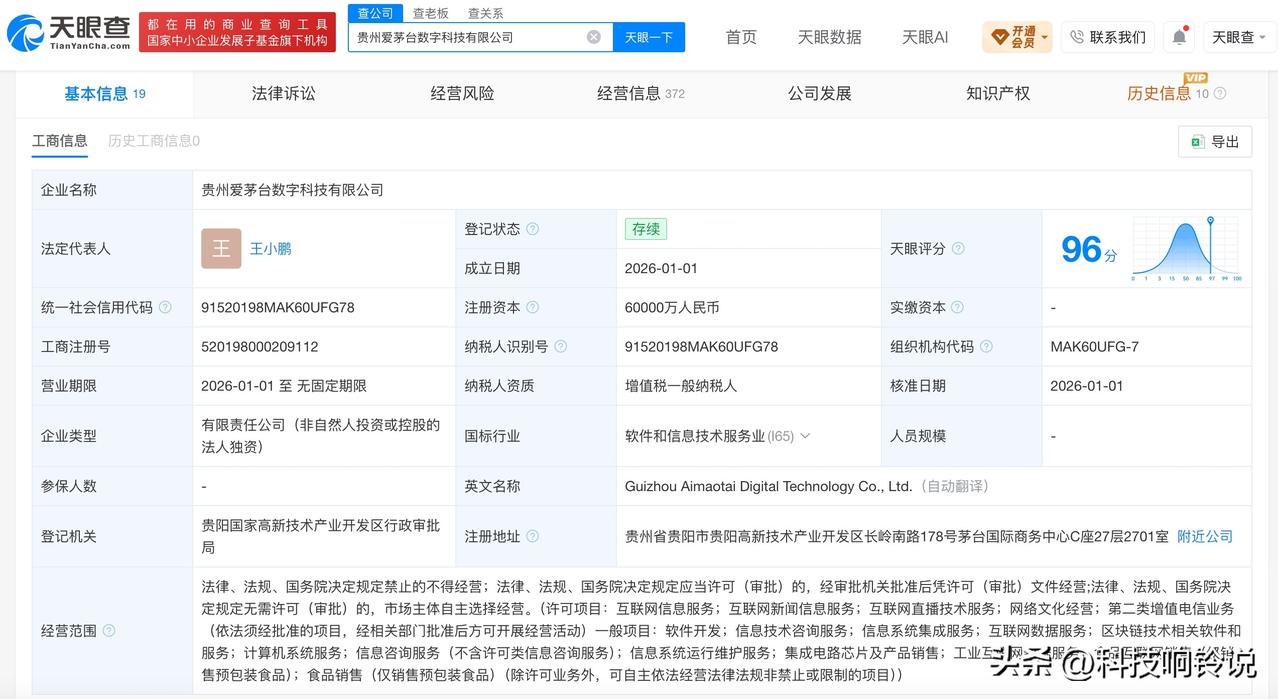
Task: Select the 法律诉讼 section tab
Action: point(284,93)
